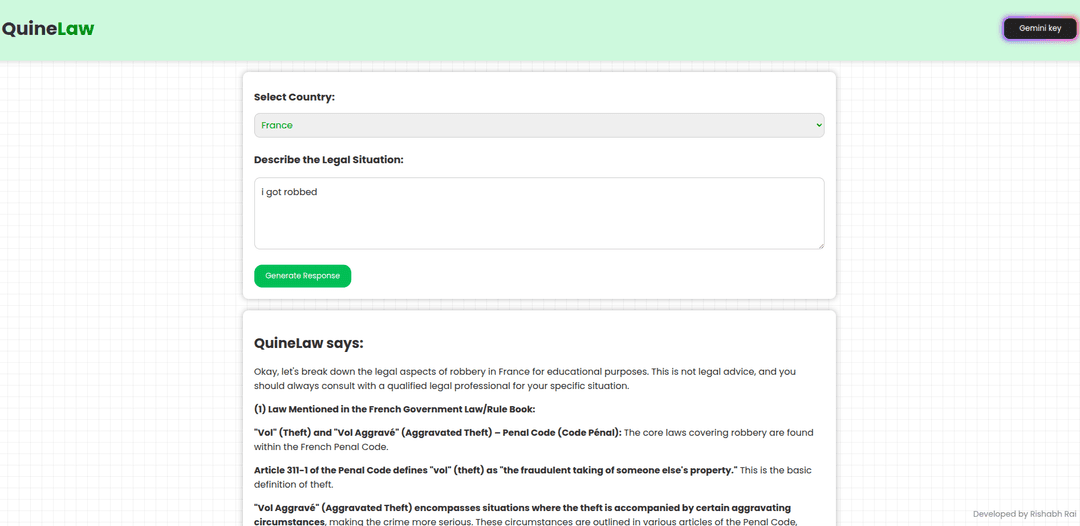Screen dimensions: 1080x526
Task: Click the 'Describe the Legal Situation:' label
Action: 328,159
